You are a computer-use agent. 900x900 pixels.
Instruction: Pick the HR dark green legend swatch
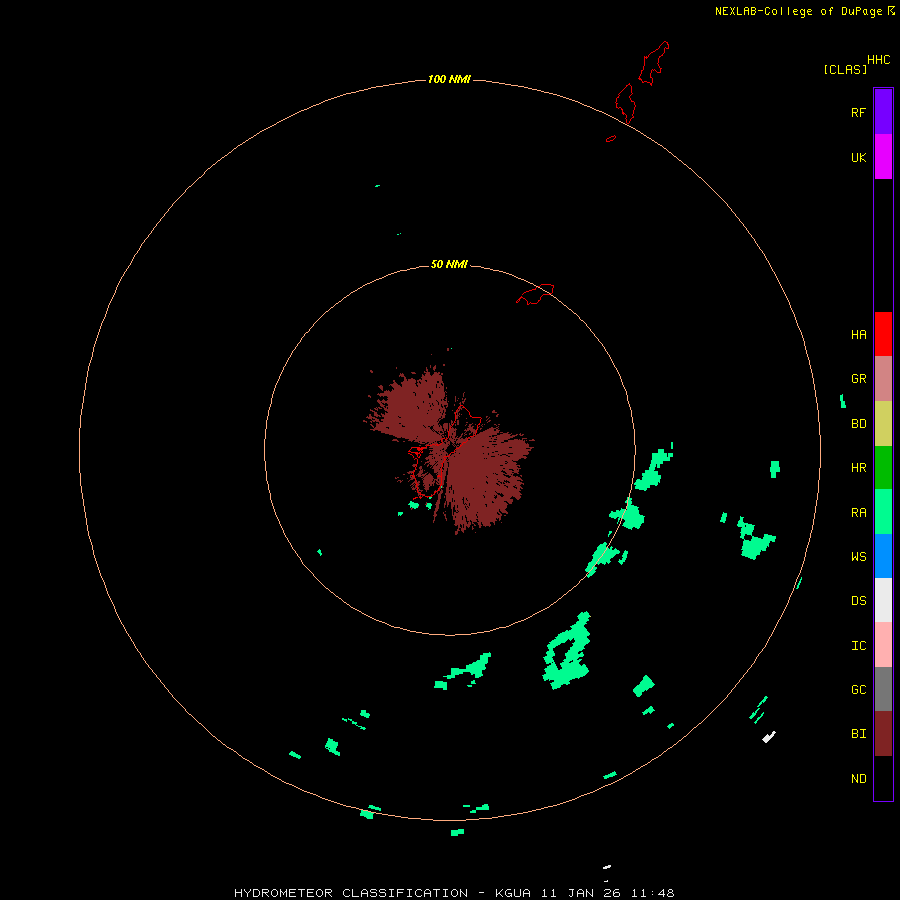click(883, 468)
